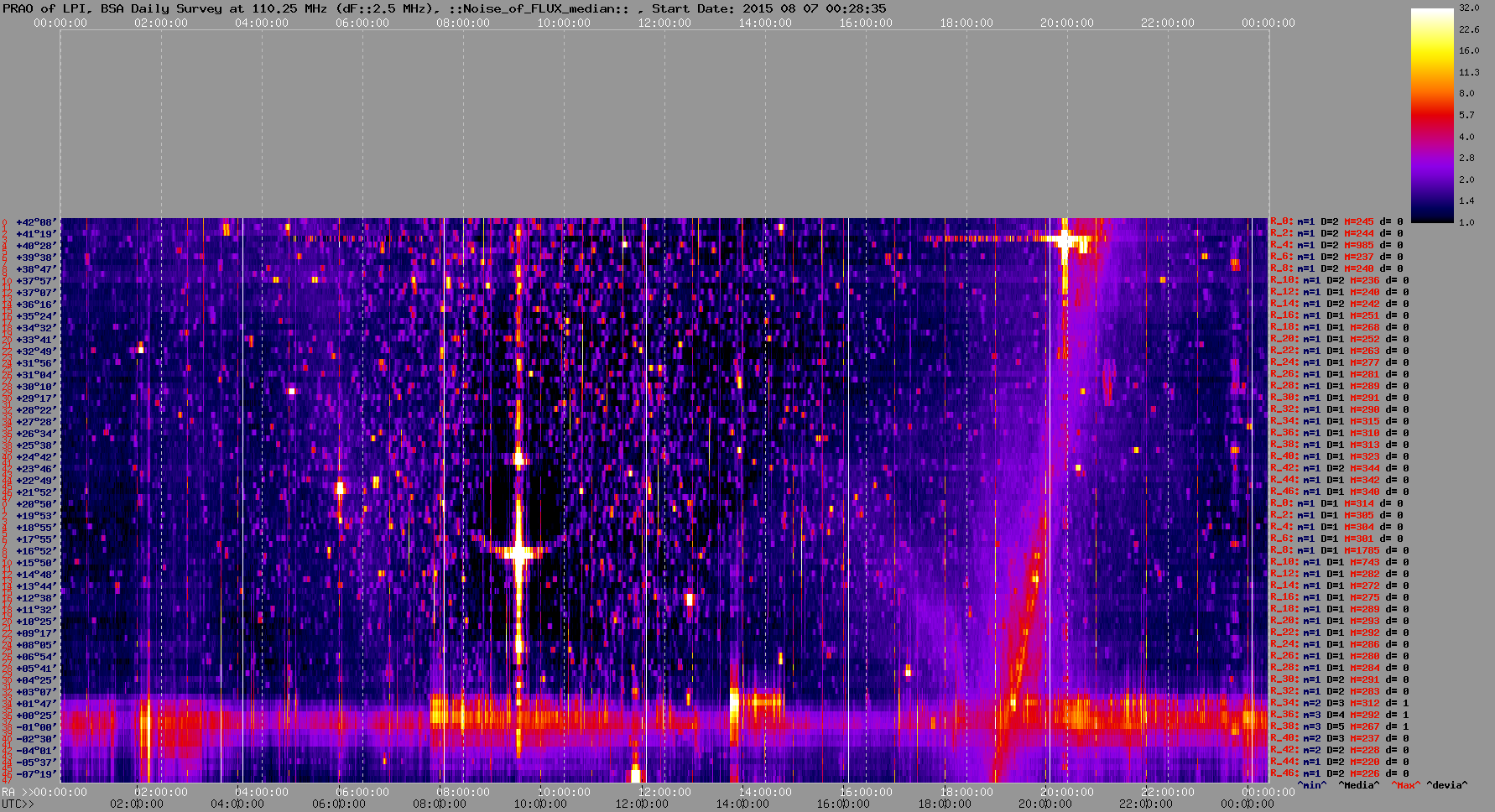The height and width of the screenshot is (812, 1495).
Task: Click the R_20 row with M=293
Action: (1340, 622)
